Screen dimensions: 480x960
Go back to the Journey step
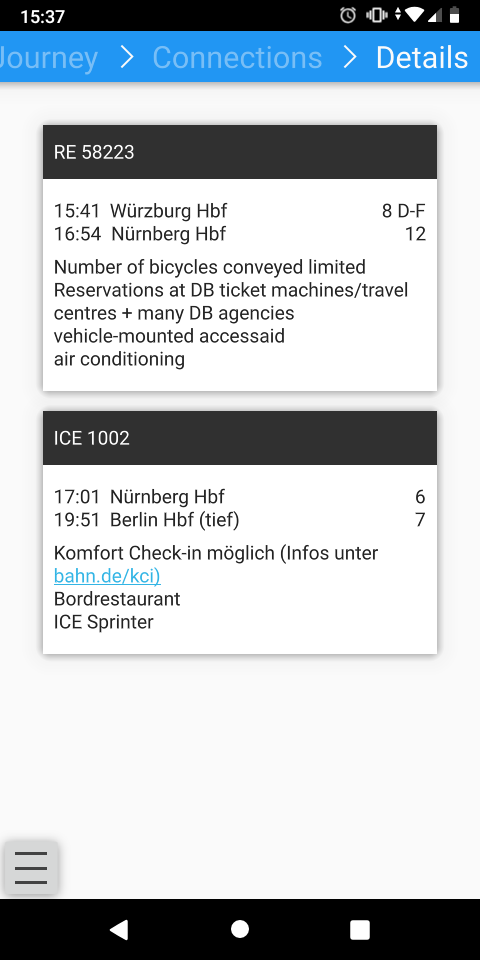49,58
